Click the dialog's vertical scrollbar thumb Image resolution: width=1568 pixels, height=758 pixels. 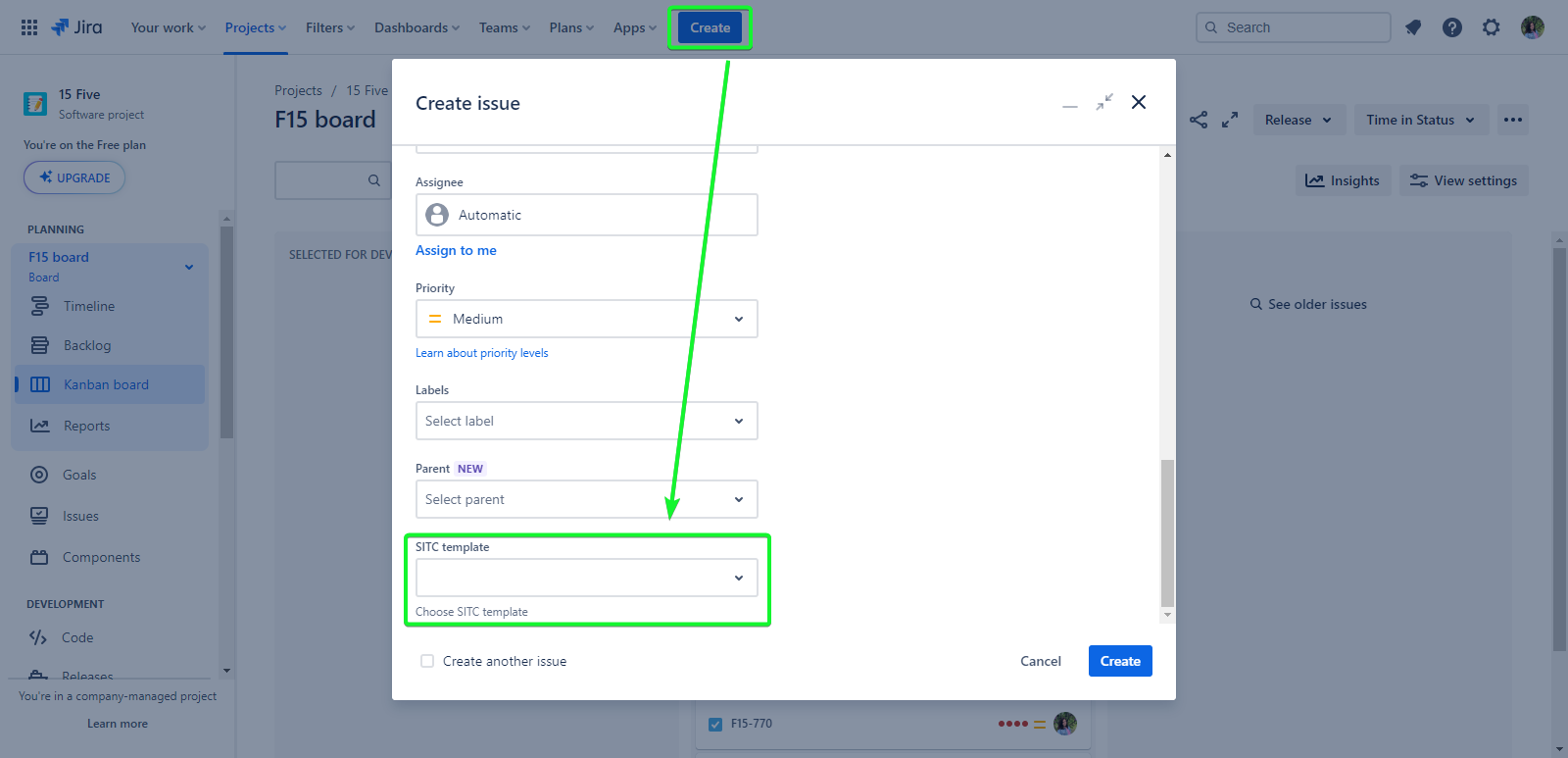(1167, 532)
